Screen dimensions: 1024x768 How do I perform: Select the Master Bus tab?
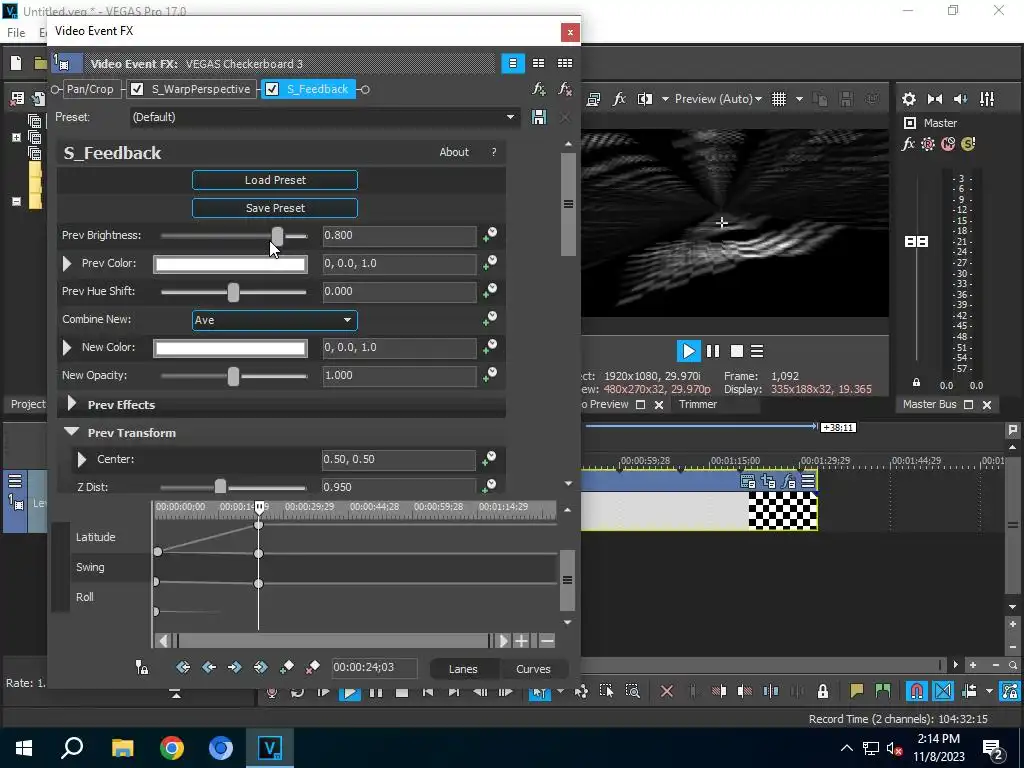point(929,404)
